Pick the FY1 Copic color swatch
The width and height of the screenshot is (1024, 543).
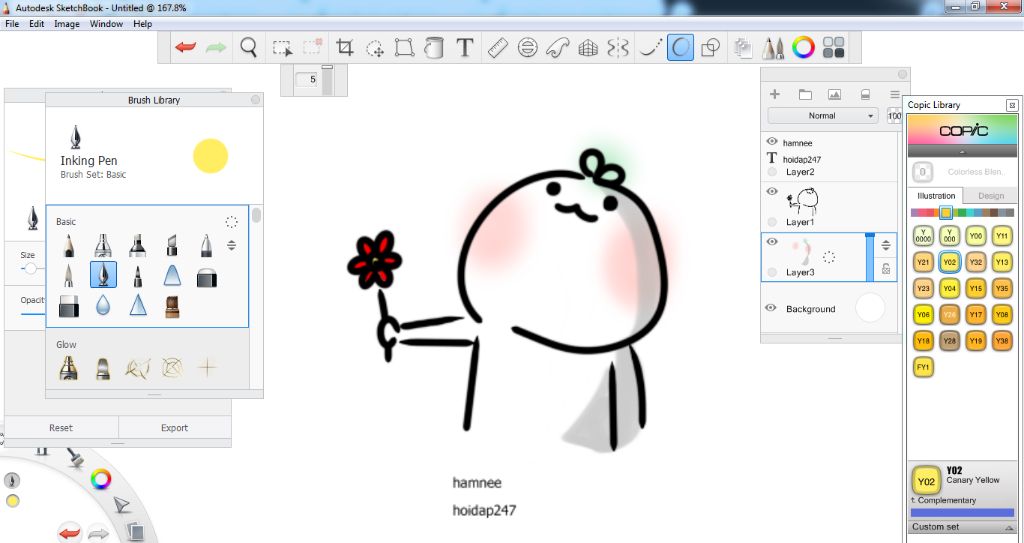click(923, 367)
